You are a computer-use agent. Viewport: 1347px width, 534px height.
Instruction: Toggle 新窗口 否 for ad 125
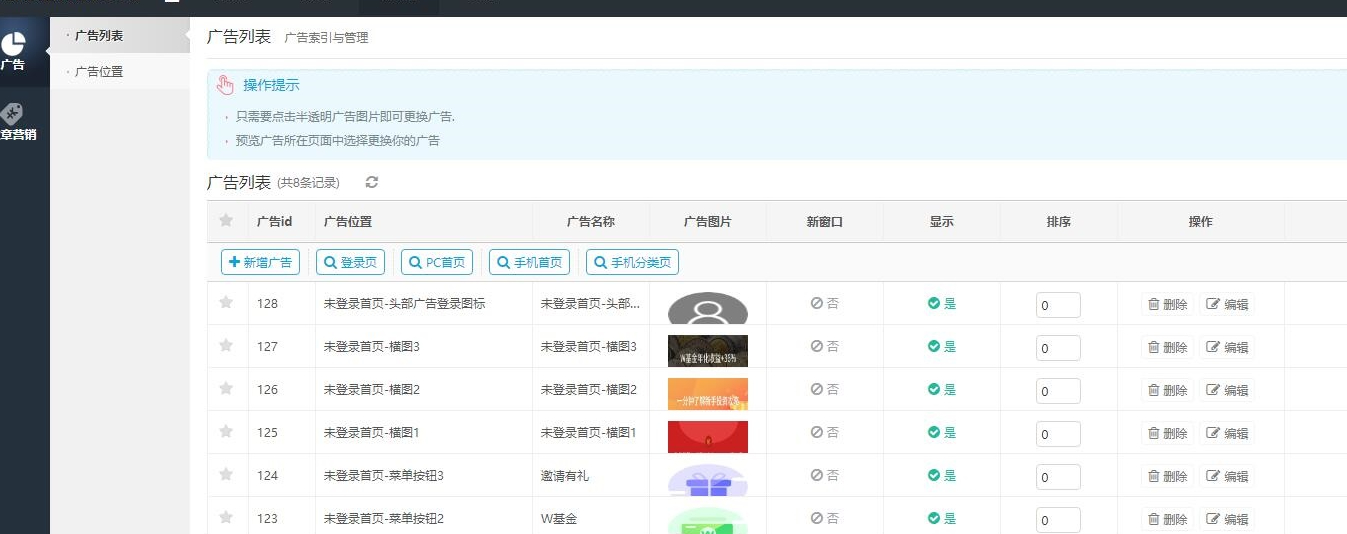[825, 432]
